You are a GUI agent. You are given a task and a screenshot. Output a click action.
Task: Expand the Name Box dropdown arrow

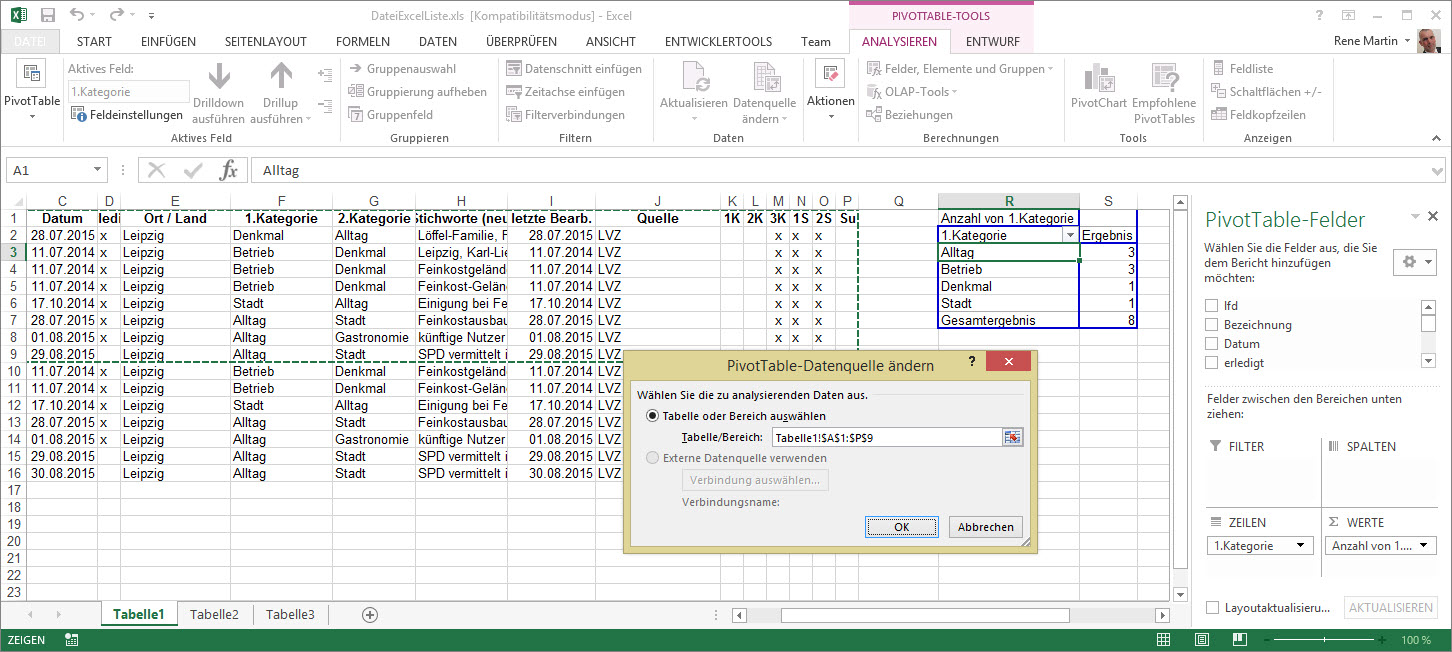tap(97, 171)
